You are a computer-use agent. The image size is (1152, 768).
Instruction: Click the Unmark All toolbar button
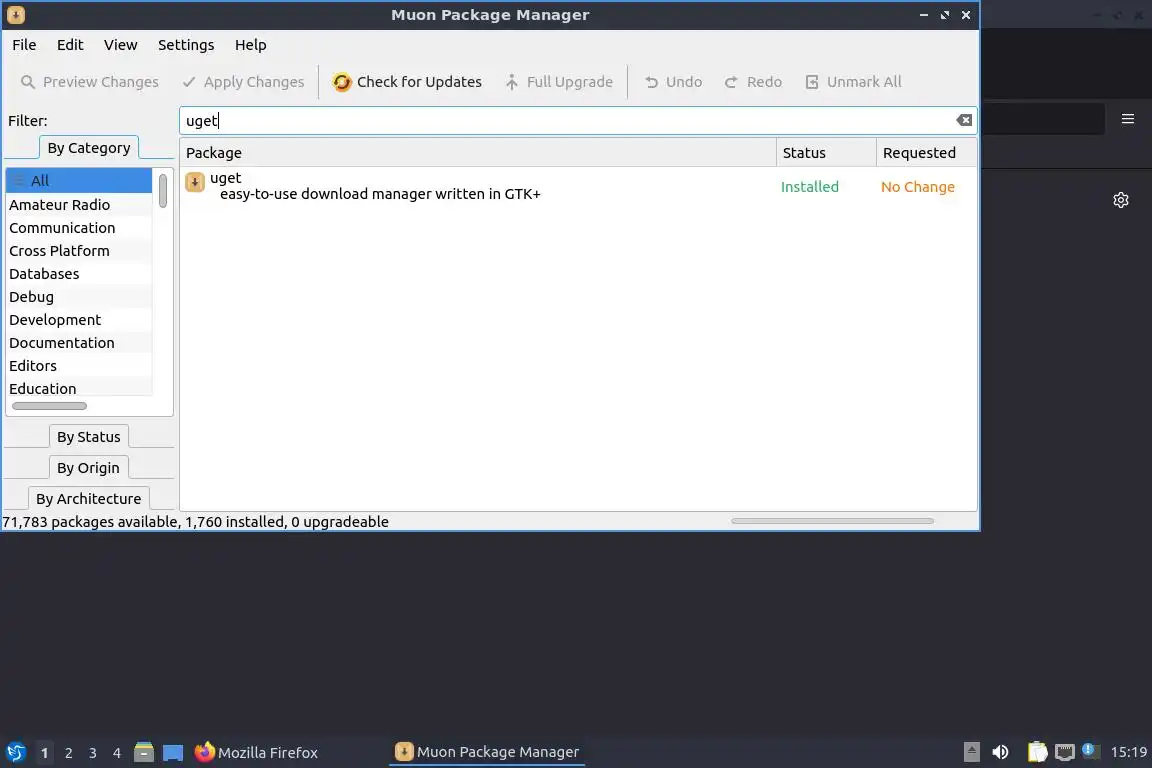coord(854,82)
